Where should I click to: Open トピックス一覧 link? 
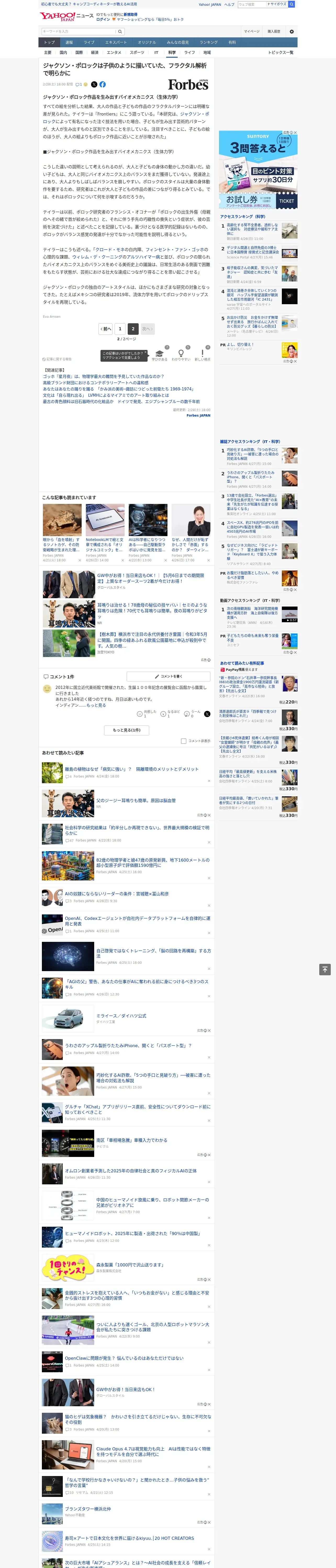pos(281,52)
